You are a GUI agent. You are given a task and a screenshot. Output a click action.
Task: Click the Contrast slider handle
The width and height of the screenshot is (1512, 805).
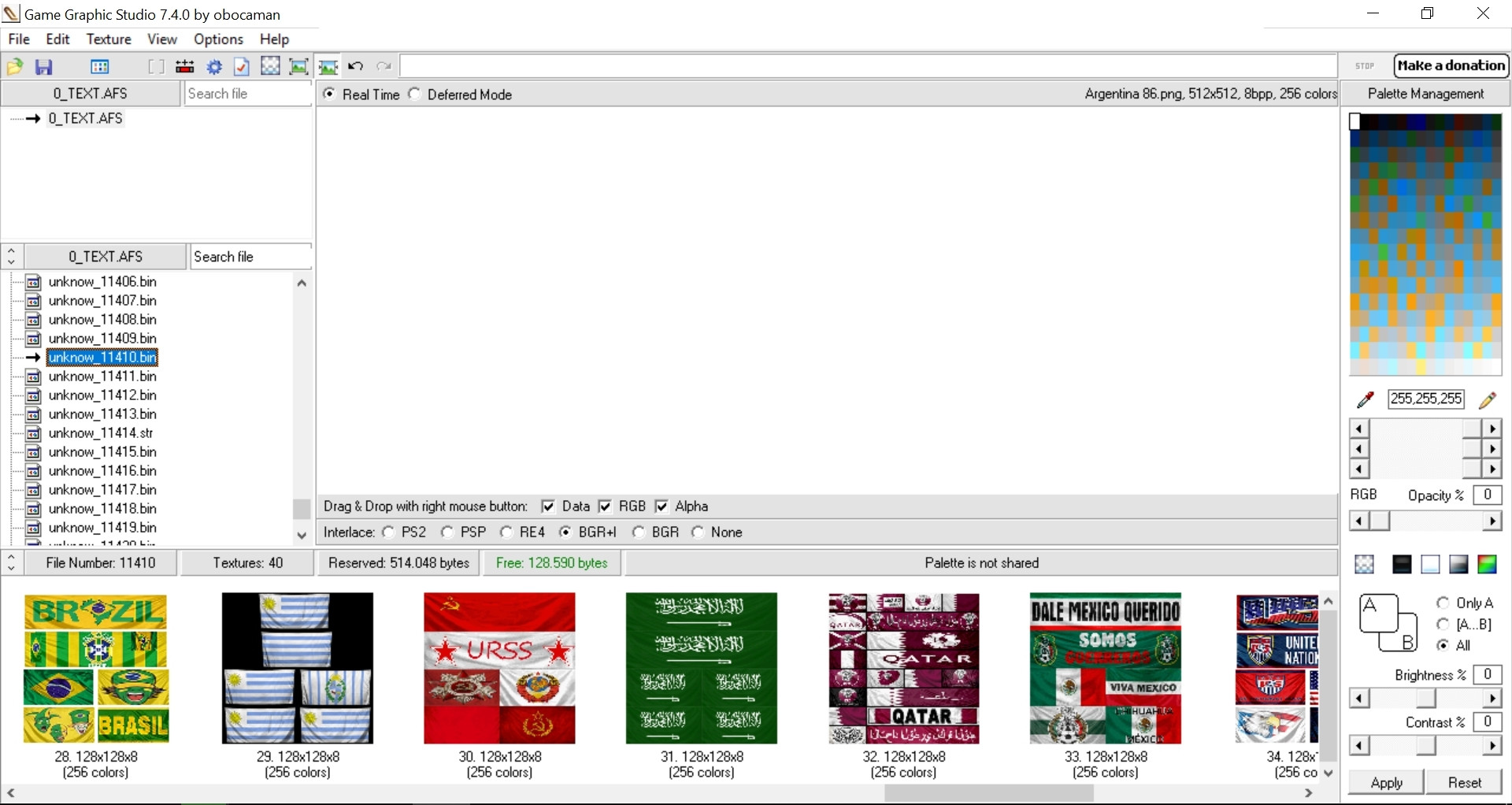pyautogui.click(x=1426, y=746)
